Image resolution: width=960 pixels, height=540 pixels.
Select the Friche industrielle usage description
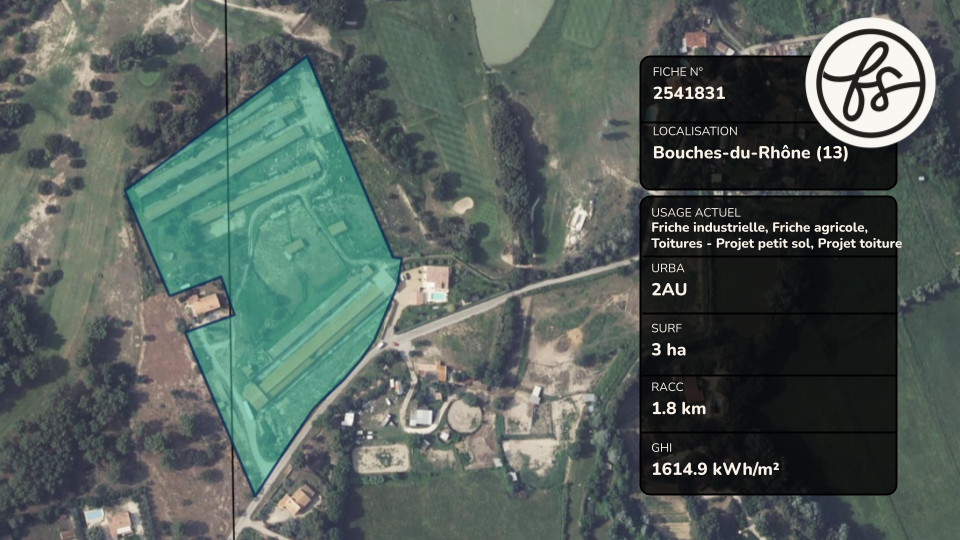[776, 236]
